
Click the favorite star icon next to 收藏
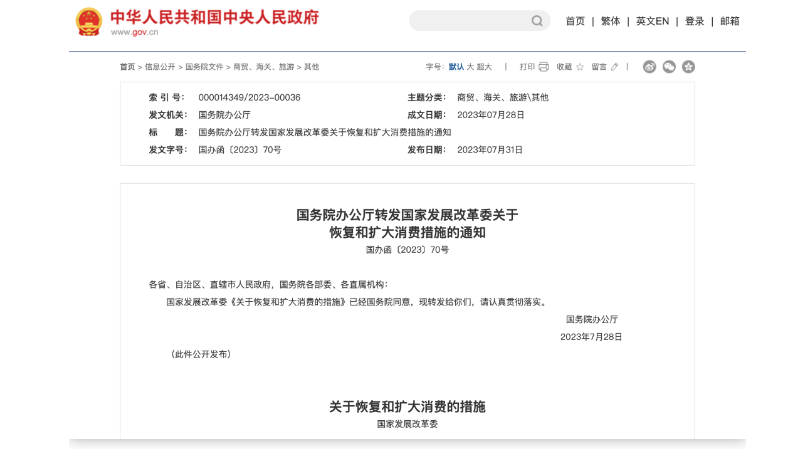tap(580, 67)
